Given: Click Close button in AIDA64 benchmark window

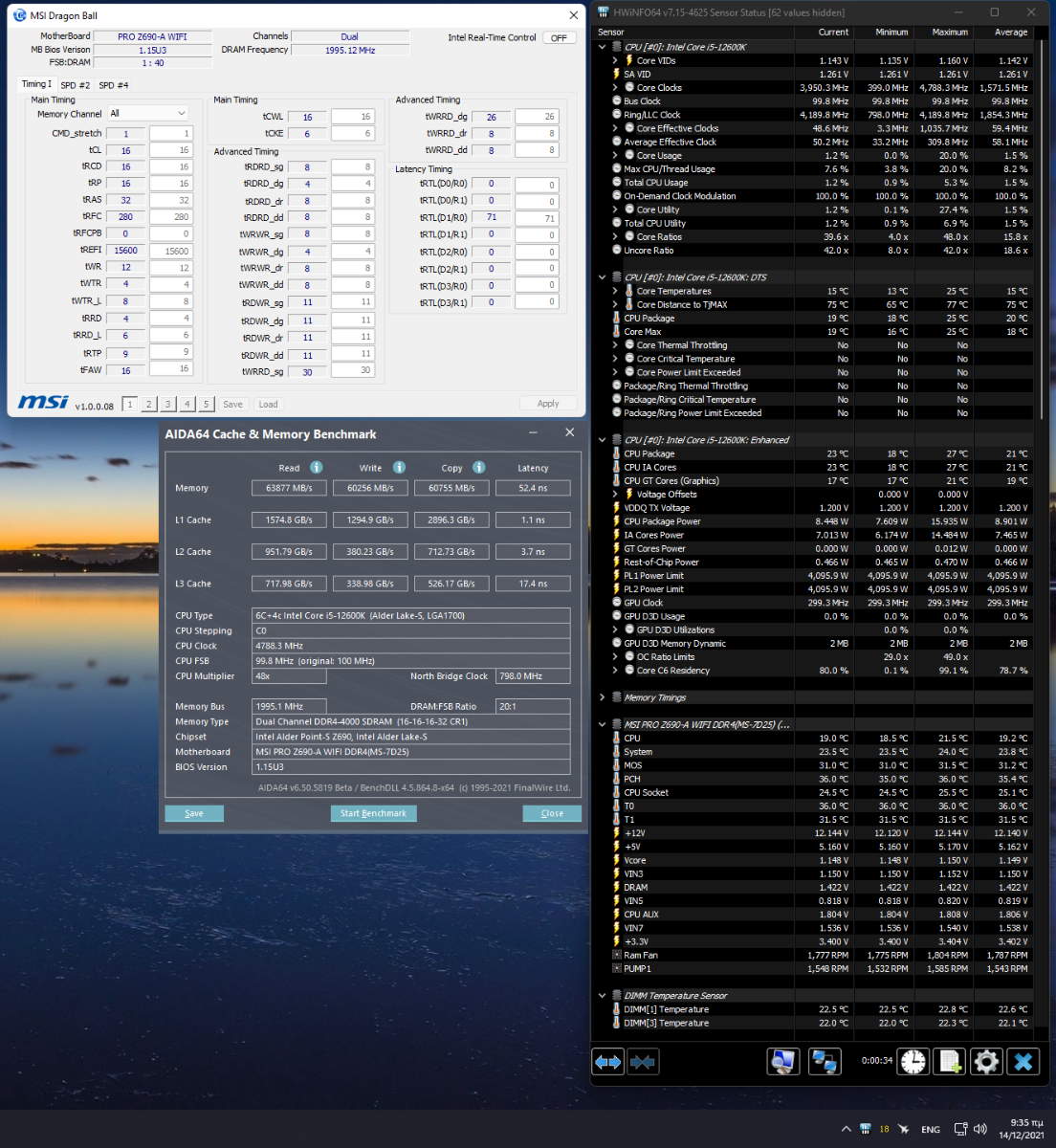Looking at the screenshot, I should (552, 813).
